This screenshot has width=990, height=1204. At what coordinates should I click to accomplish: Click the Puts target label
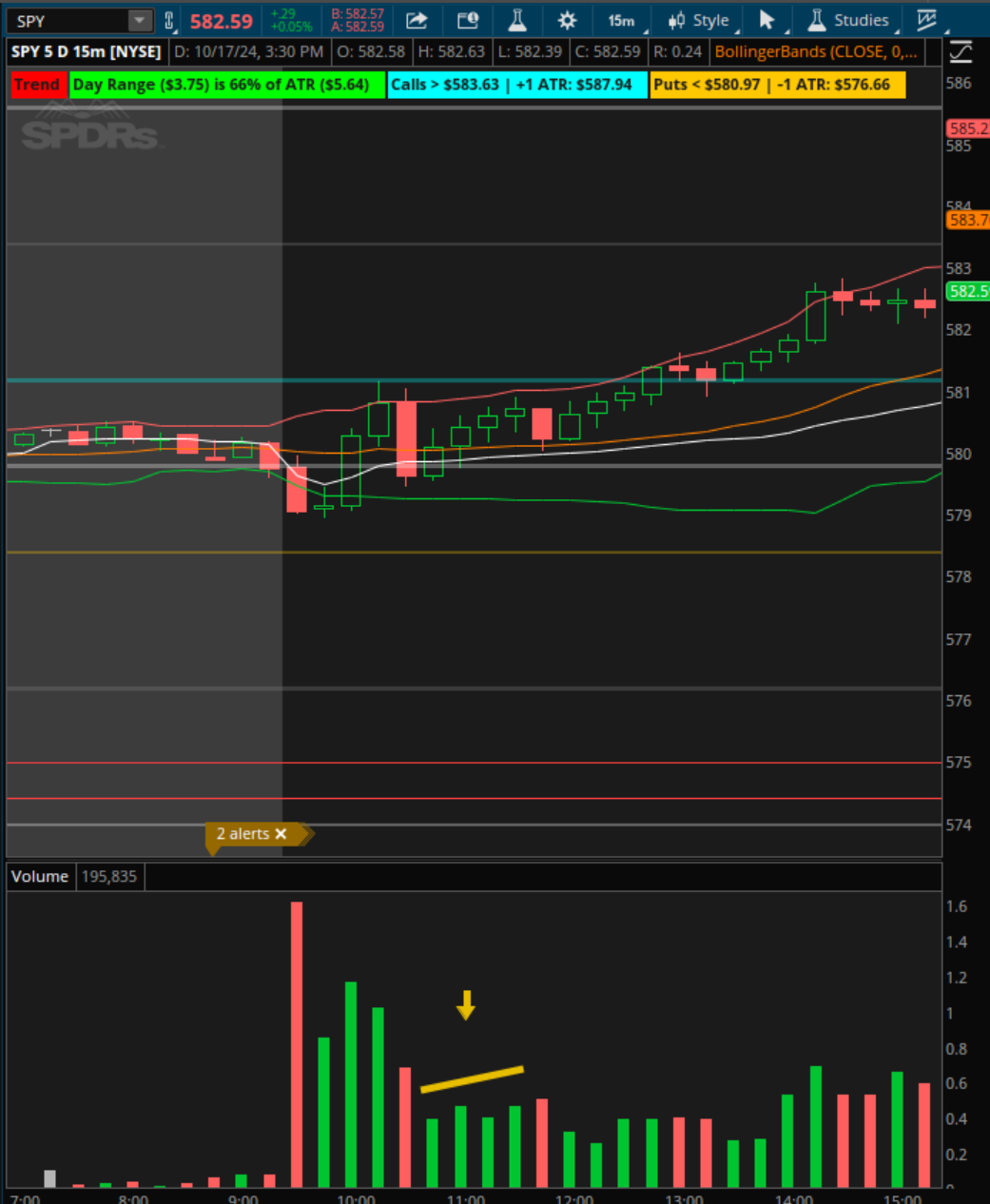click(778, 85)
